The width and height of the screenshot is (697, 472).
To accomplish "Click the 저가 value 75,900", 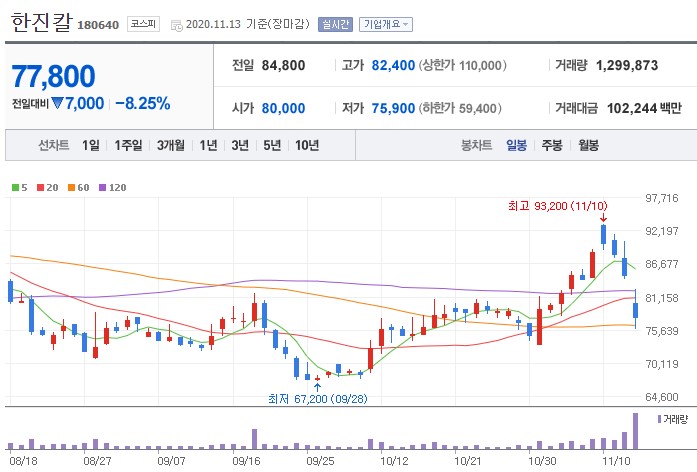I will pos(393,108).
